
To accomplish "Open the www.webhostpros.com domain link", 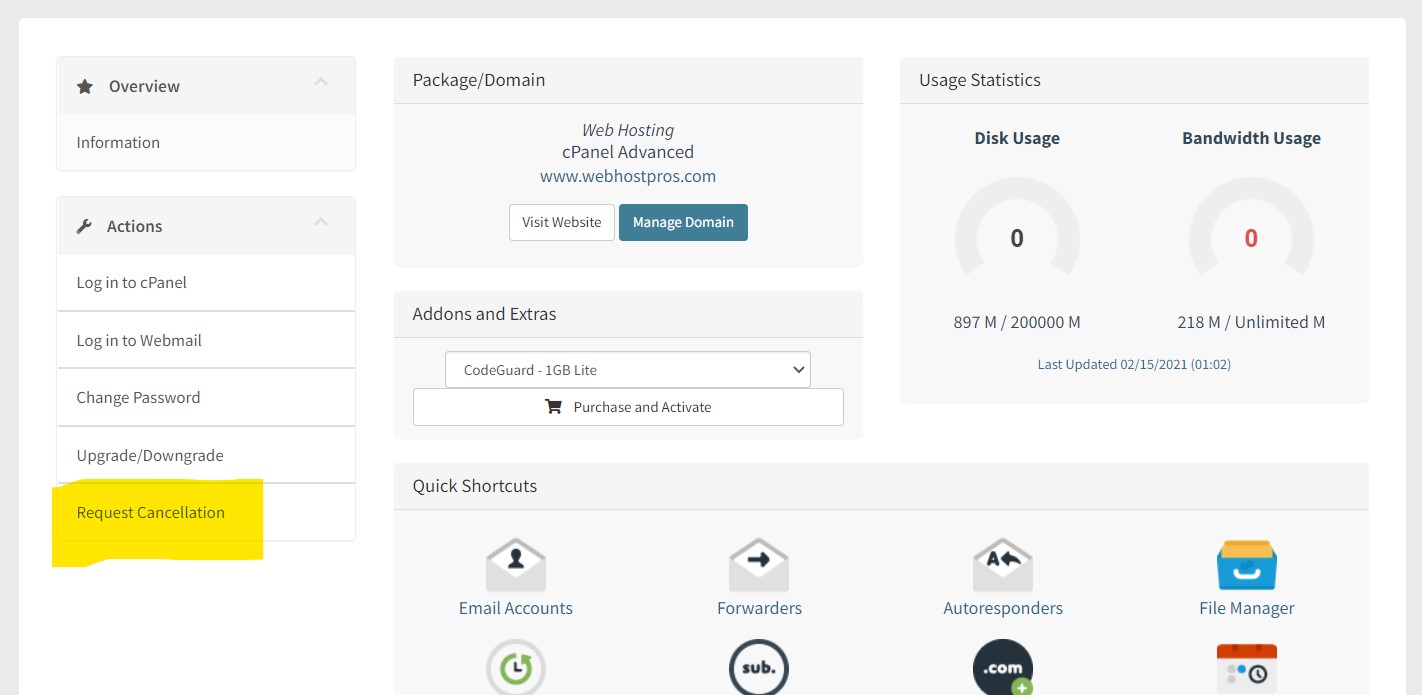I will [x=628, y=177].
